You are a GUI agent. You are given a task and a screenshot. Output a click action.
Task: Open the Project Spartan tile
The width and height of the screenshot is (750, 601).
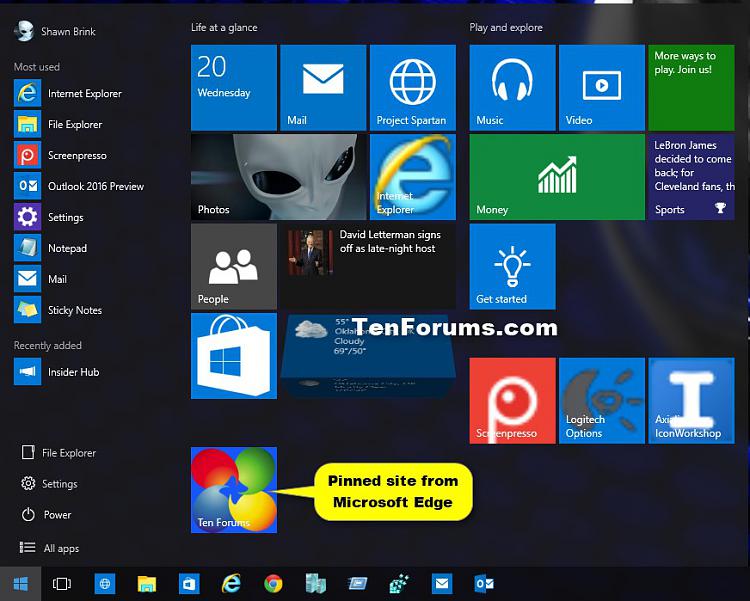point(412,87)
